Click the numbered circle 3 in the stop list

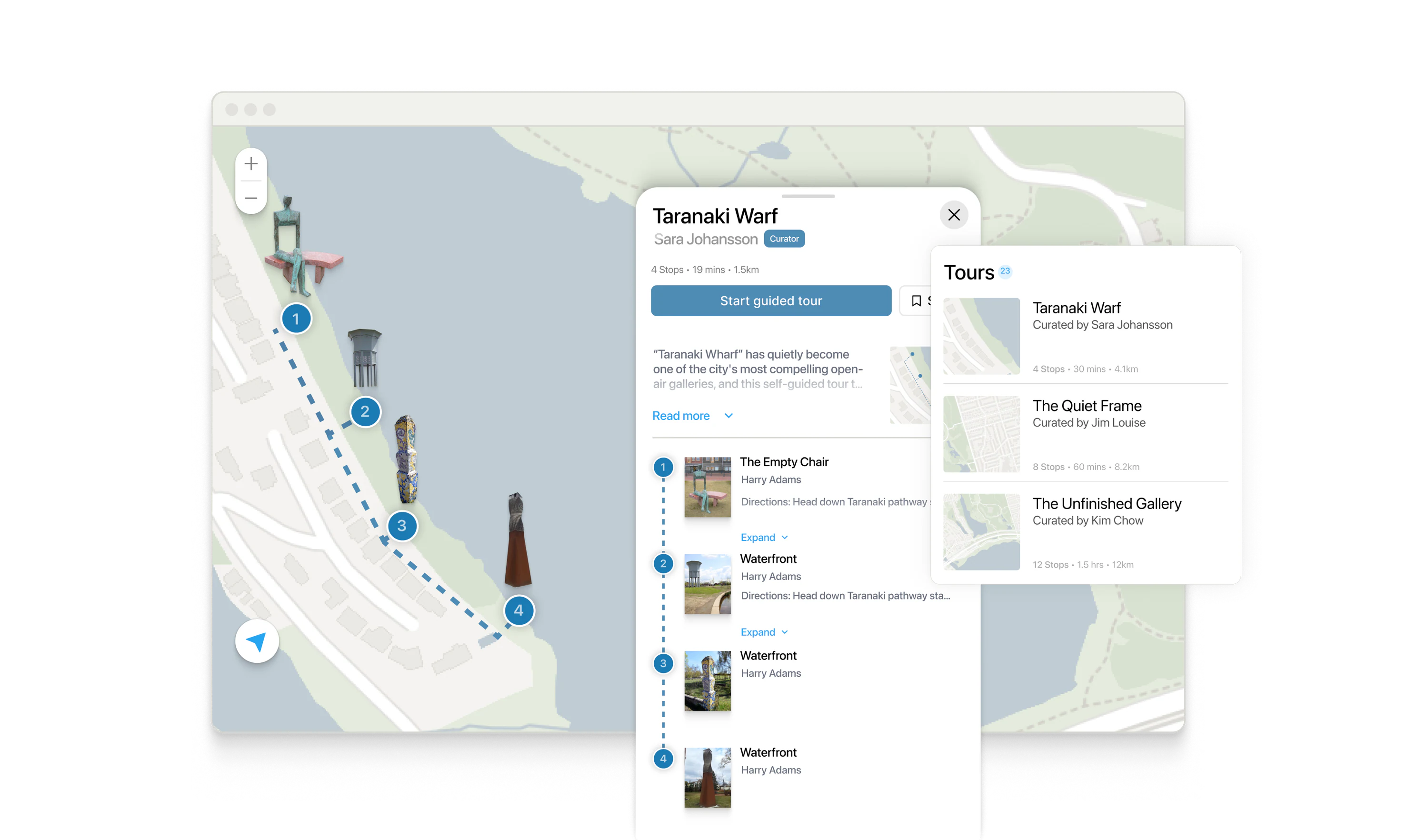click(663, 663)
